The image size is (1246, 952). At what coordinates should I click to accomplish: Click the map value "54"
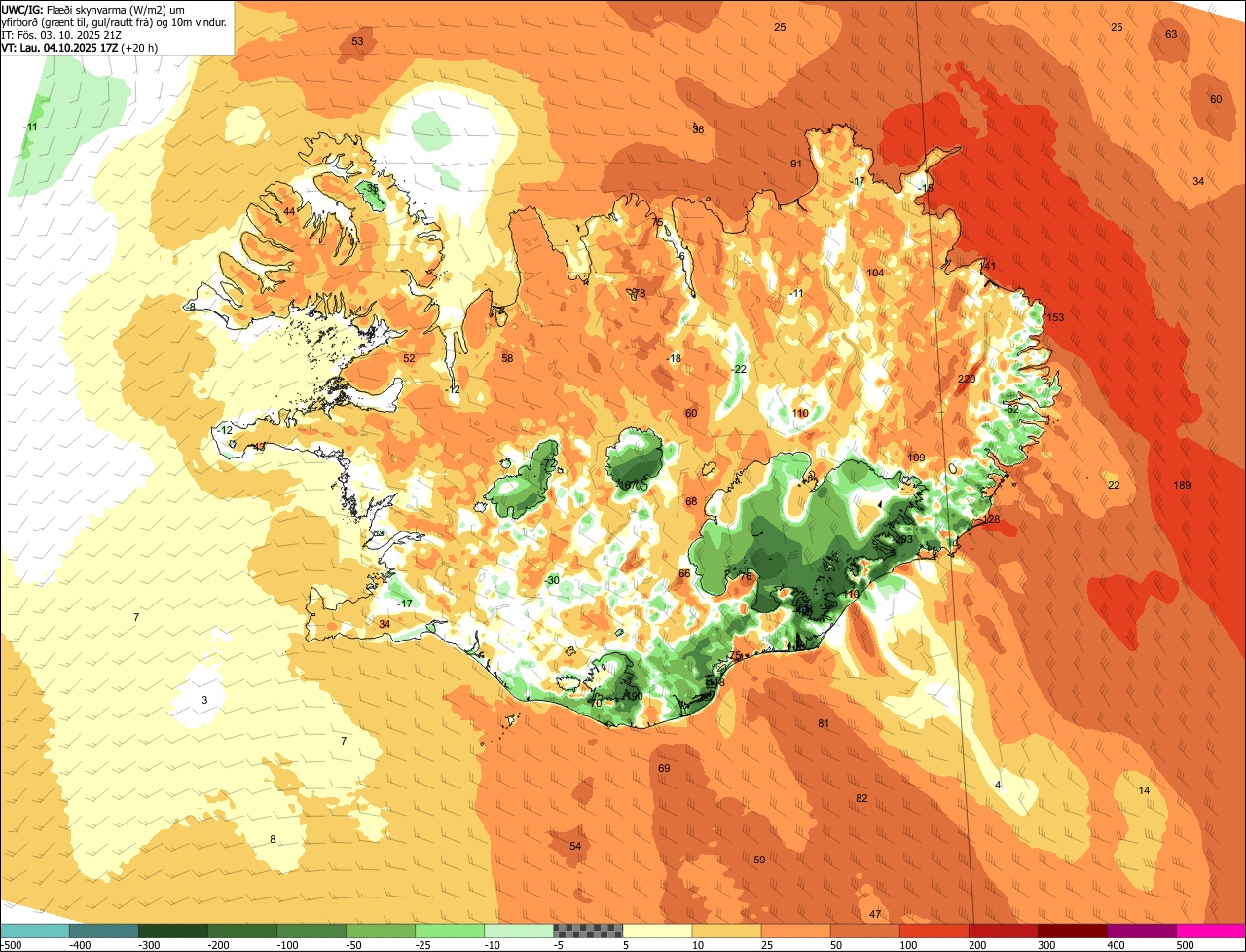tap(575, 846)
